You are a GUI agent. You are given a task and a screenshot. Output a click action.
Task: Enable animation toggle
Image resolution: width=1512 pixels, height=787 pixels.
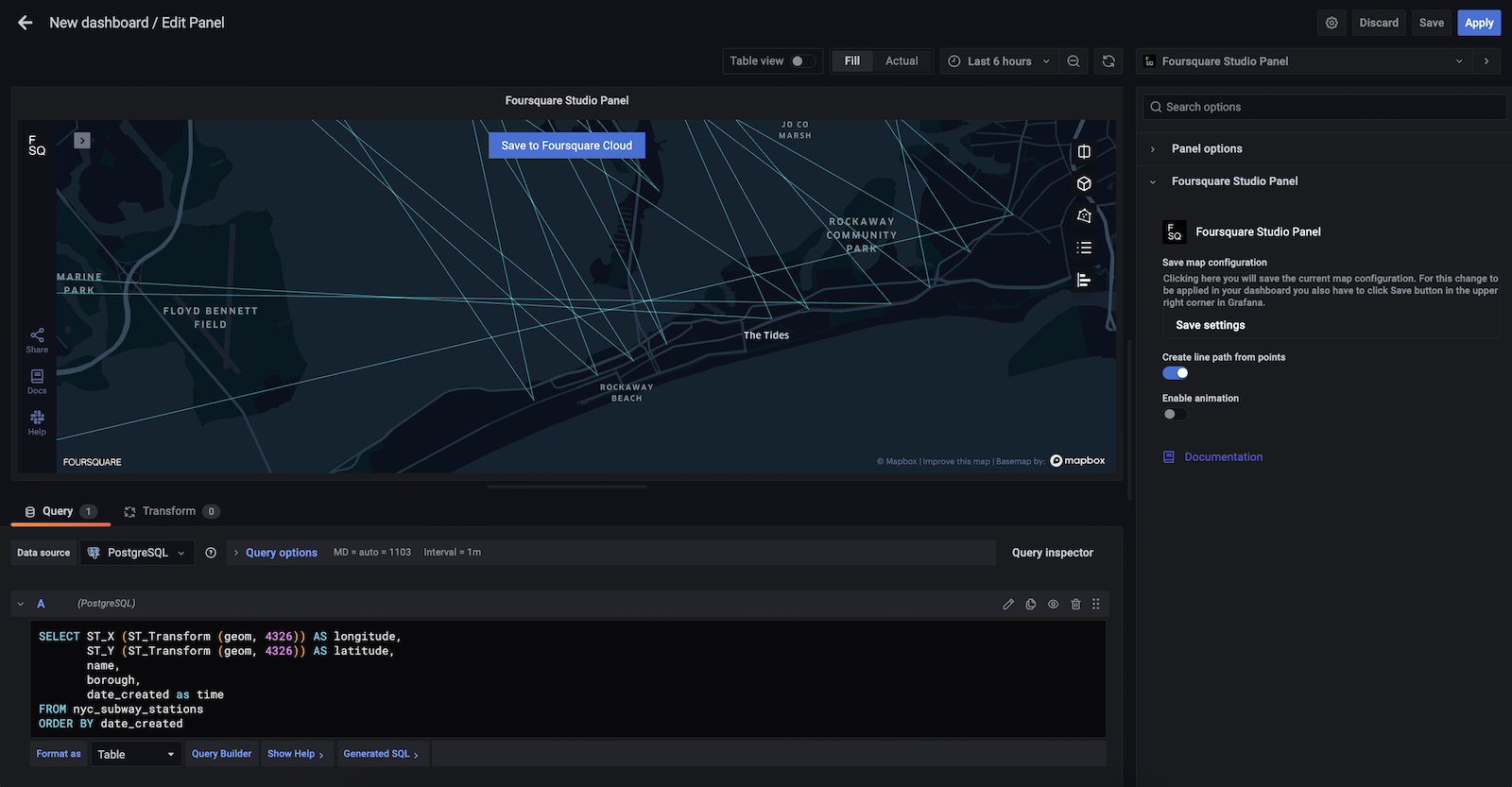coord(1175,415)
